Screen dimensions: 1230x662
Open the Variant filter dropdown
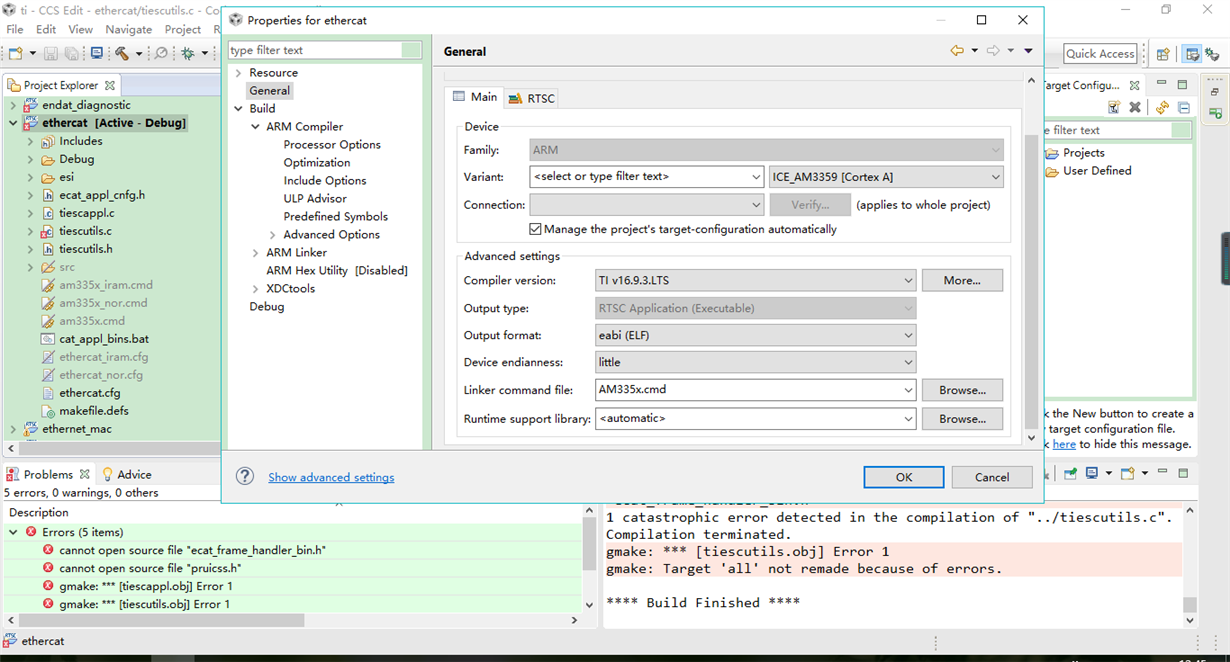(756, 177)
